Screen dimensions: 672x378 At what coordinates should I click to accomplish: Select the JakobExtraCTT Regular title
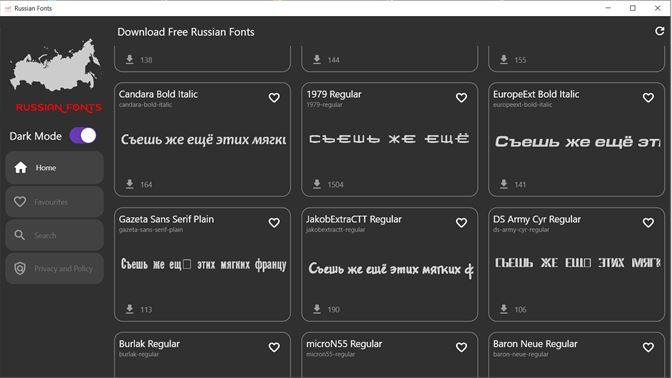tap(354, 219)
